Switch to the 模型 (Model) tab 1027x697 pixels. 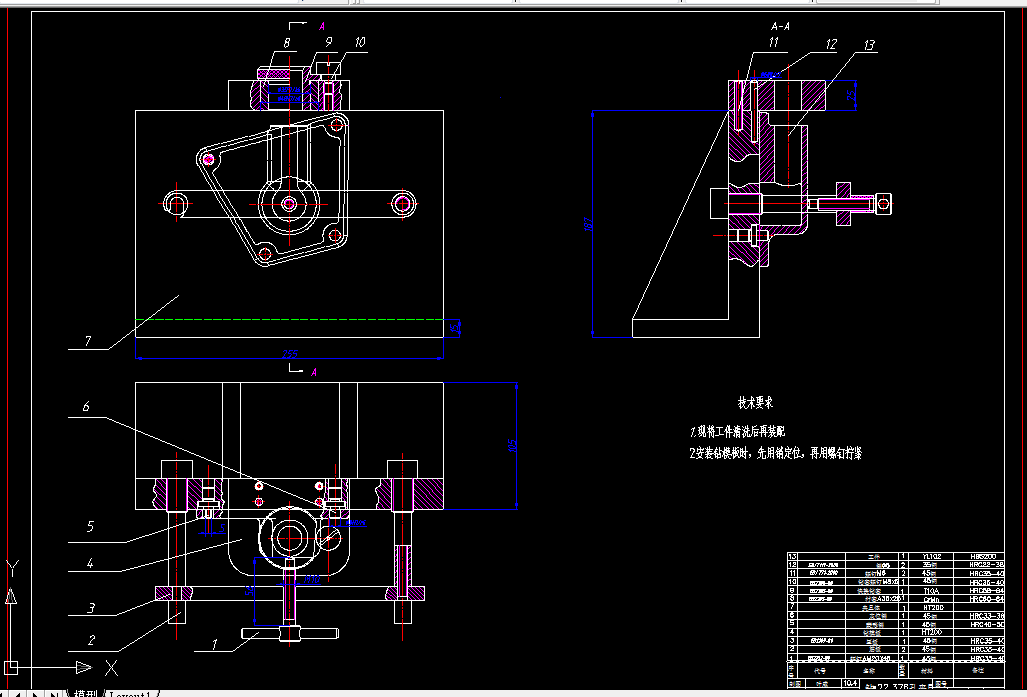[86, 694]
